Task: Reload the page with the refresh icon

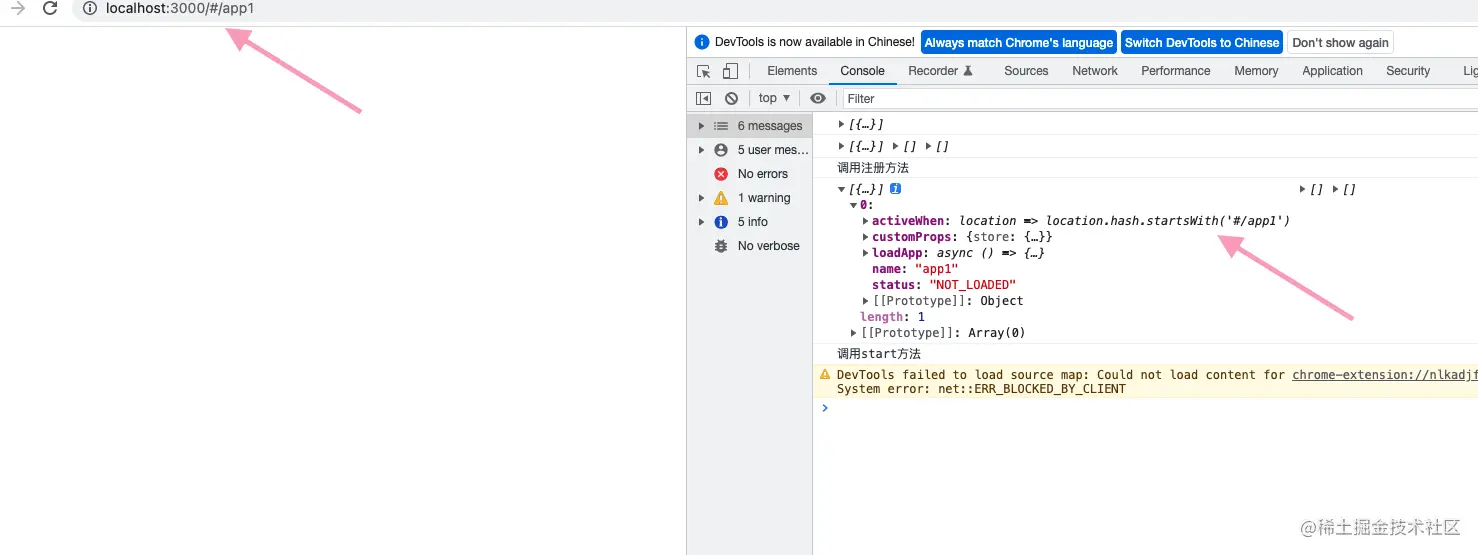Action: [50, 9]
